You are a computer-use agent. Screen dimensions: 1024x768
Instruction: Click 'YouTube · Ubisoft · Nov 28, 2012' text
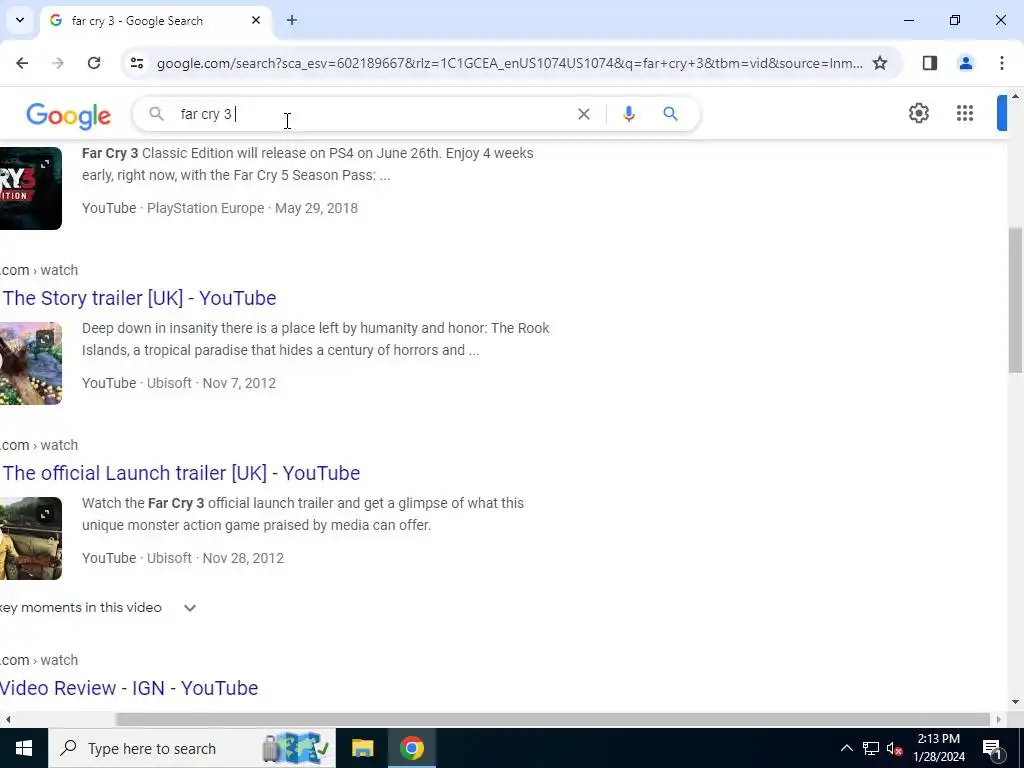[x=183, y=558]
